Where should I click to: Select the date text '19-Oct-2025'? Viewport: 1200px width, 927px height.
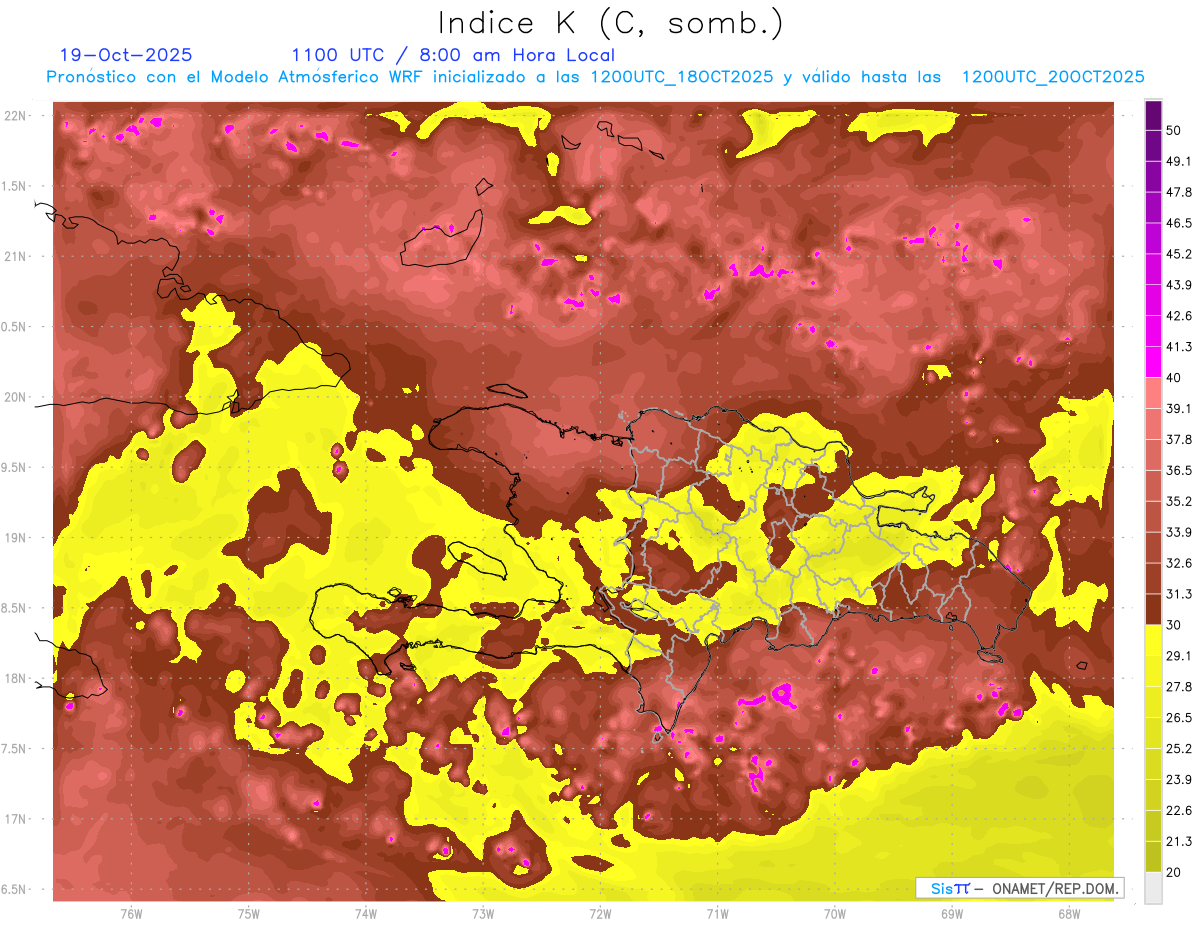126,55
